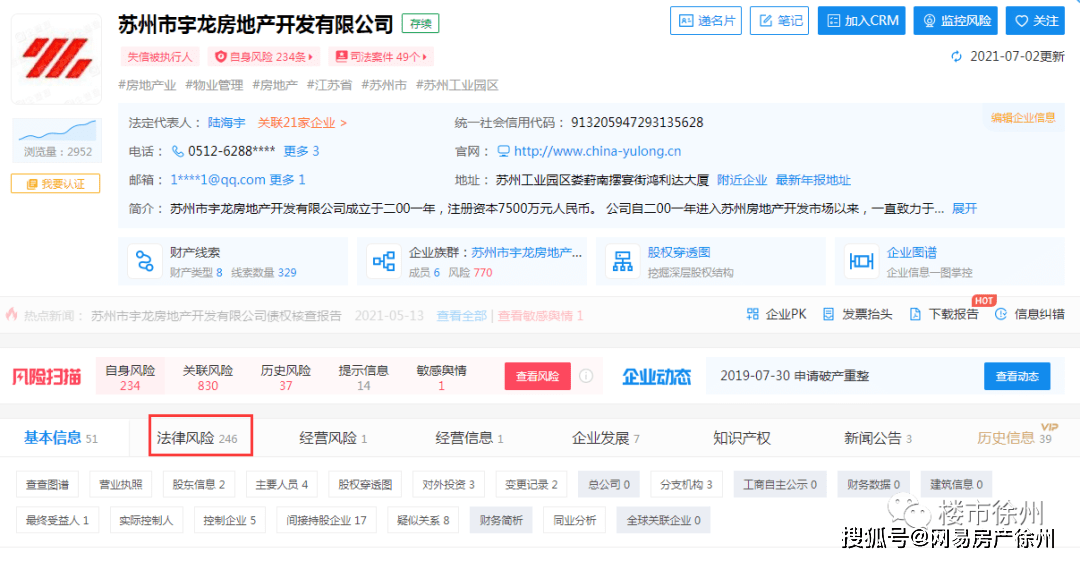The width and height of the screenshot is (1080, 561).
Task: Switch to 基本信息 tab
Action: [61, 437]
